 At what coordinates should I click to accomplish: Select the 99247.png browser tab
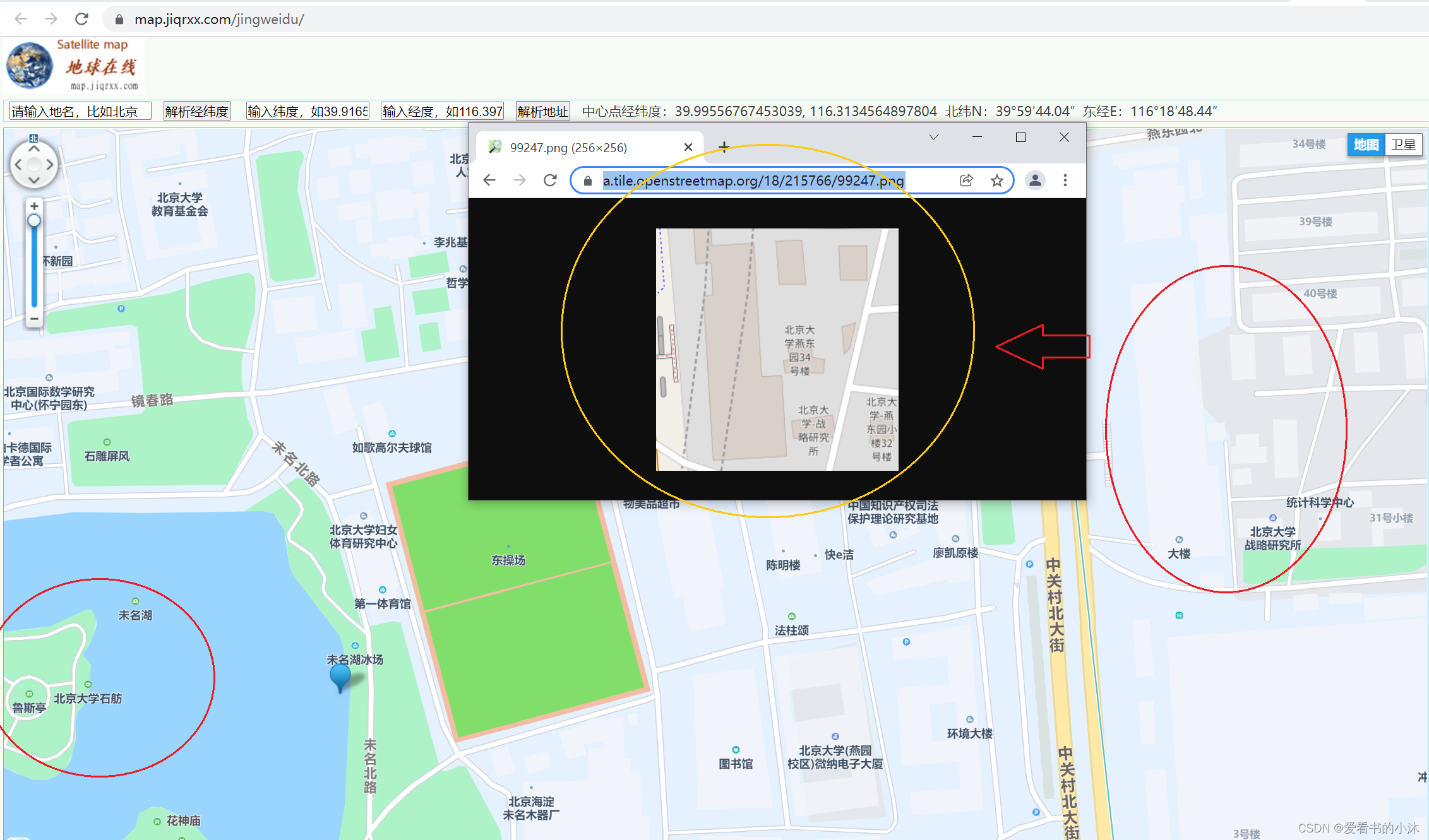(x=568, y=148)
